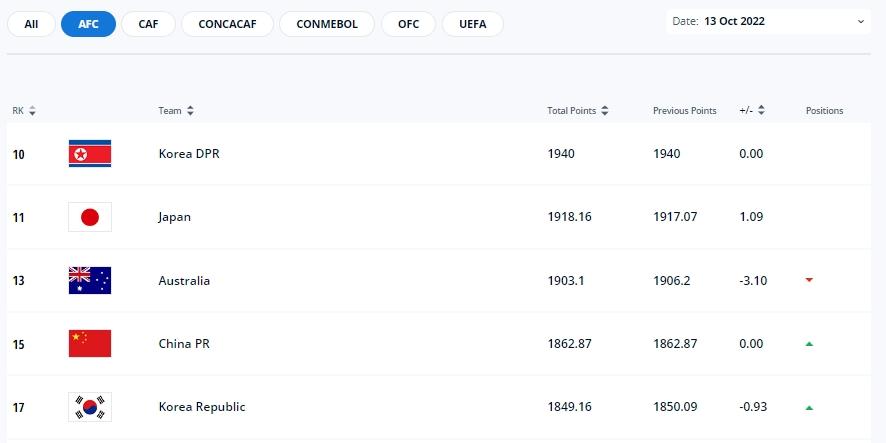Switch to the UEFA filter

click(x=473, y=24)
